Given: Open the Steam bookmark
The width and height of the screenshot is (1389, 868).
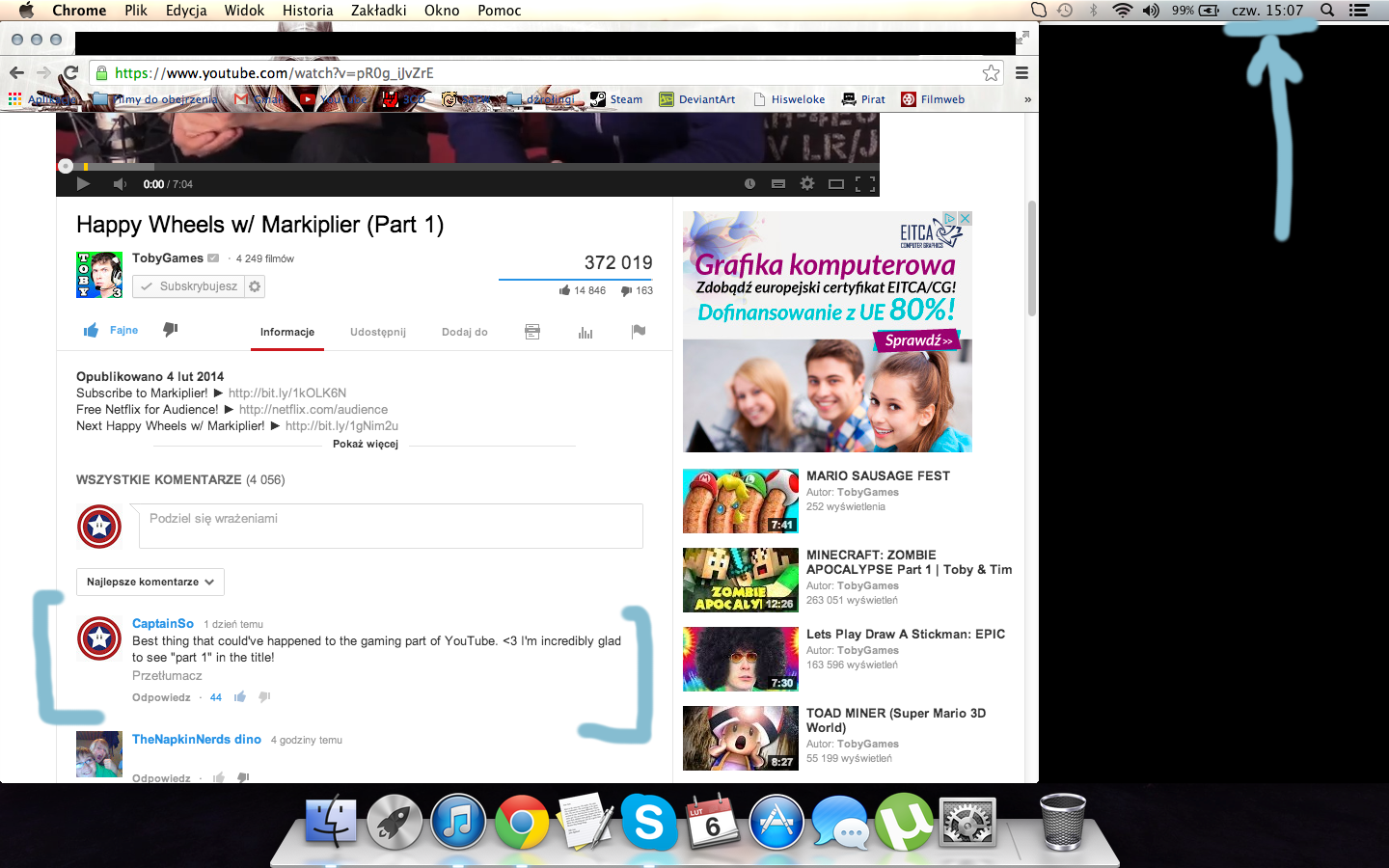Looking at the screenshot, I should click(x=616, y=99).
